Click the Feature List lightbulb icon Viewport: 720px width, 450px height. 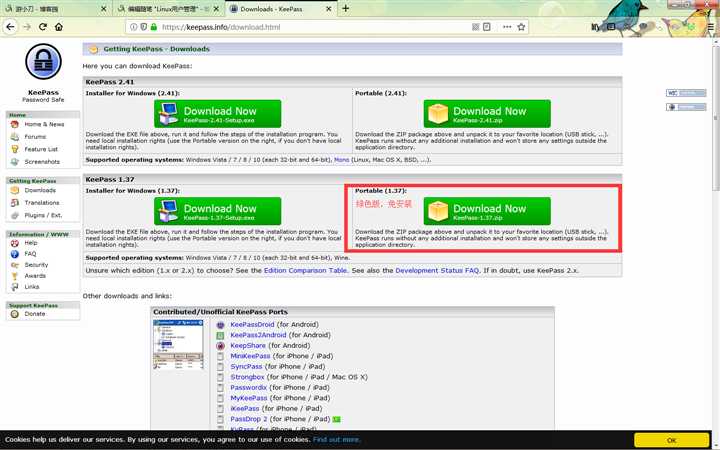15,149
